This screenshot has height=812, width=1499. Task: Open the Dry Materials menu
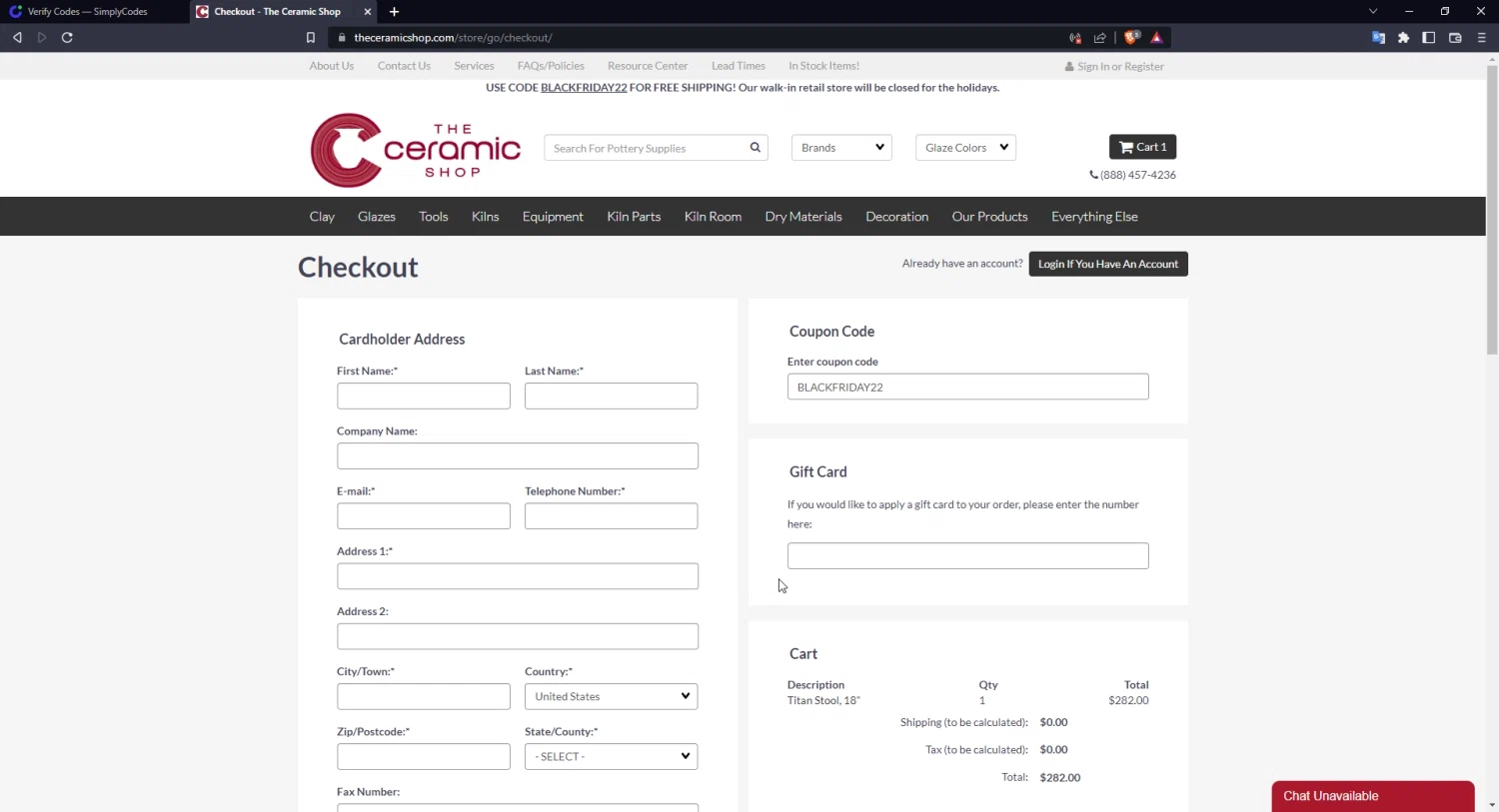click(803, 217)
